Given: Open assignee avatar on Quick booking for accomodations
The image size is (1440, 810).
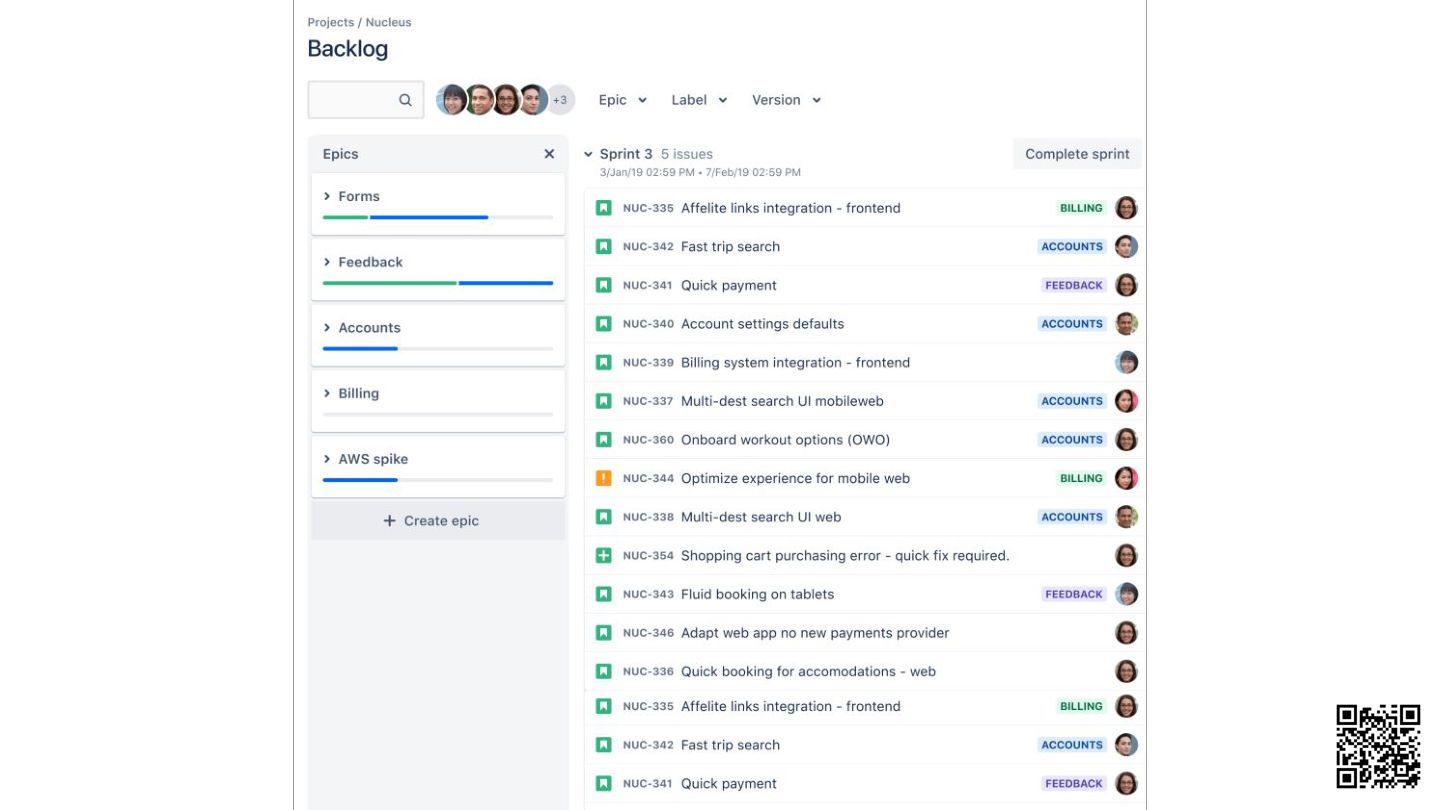Looking at the screenshot, I should point(1126,671).
